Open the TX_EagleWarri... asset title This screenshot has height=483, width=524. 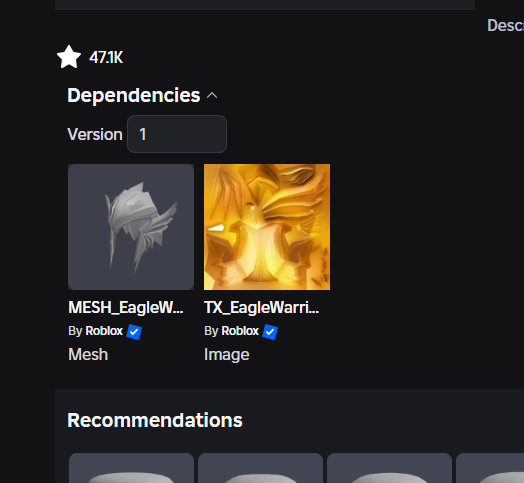(x=262, y=307)
